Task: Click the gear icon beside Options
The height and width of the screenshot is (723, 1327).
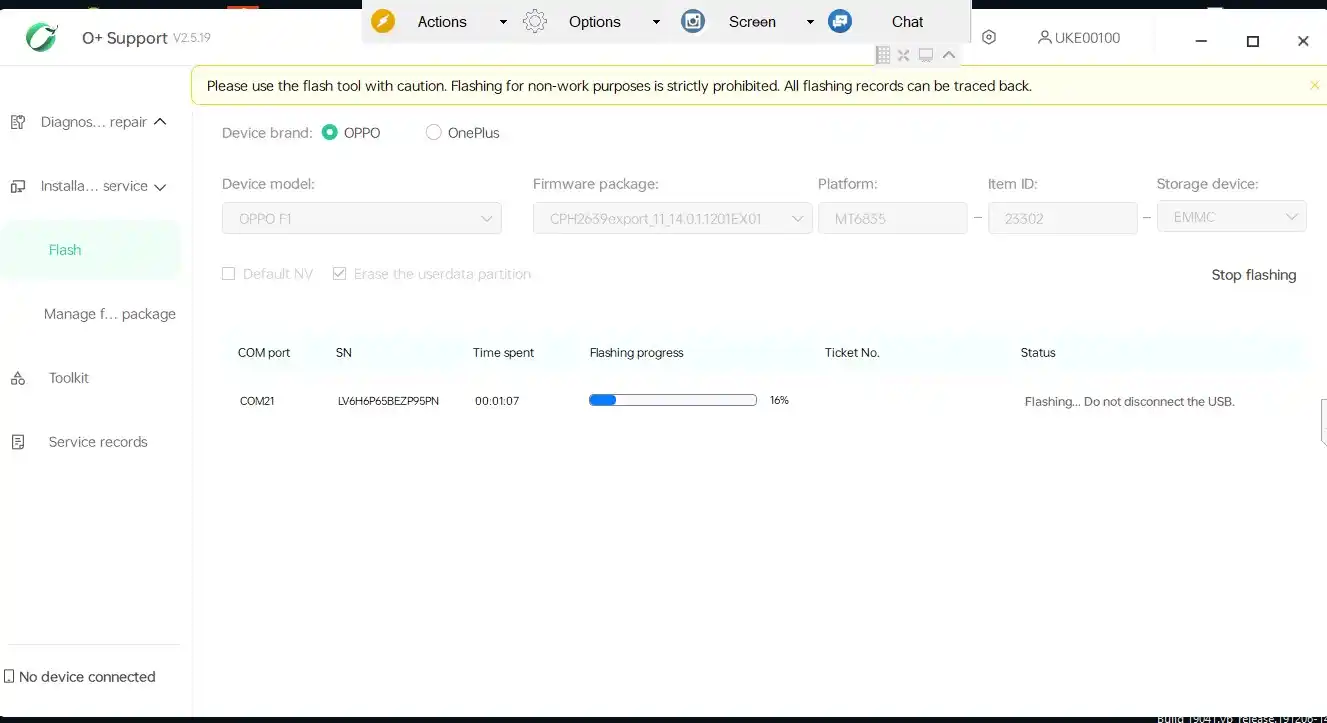Action: point(535,21)
